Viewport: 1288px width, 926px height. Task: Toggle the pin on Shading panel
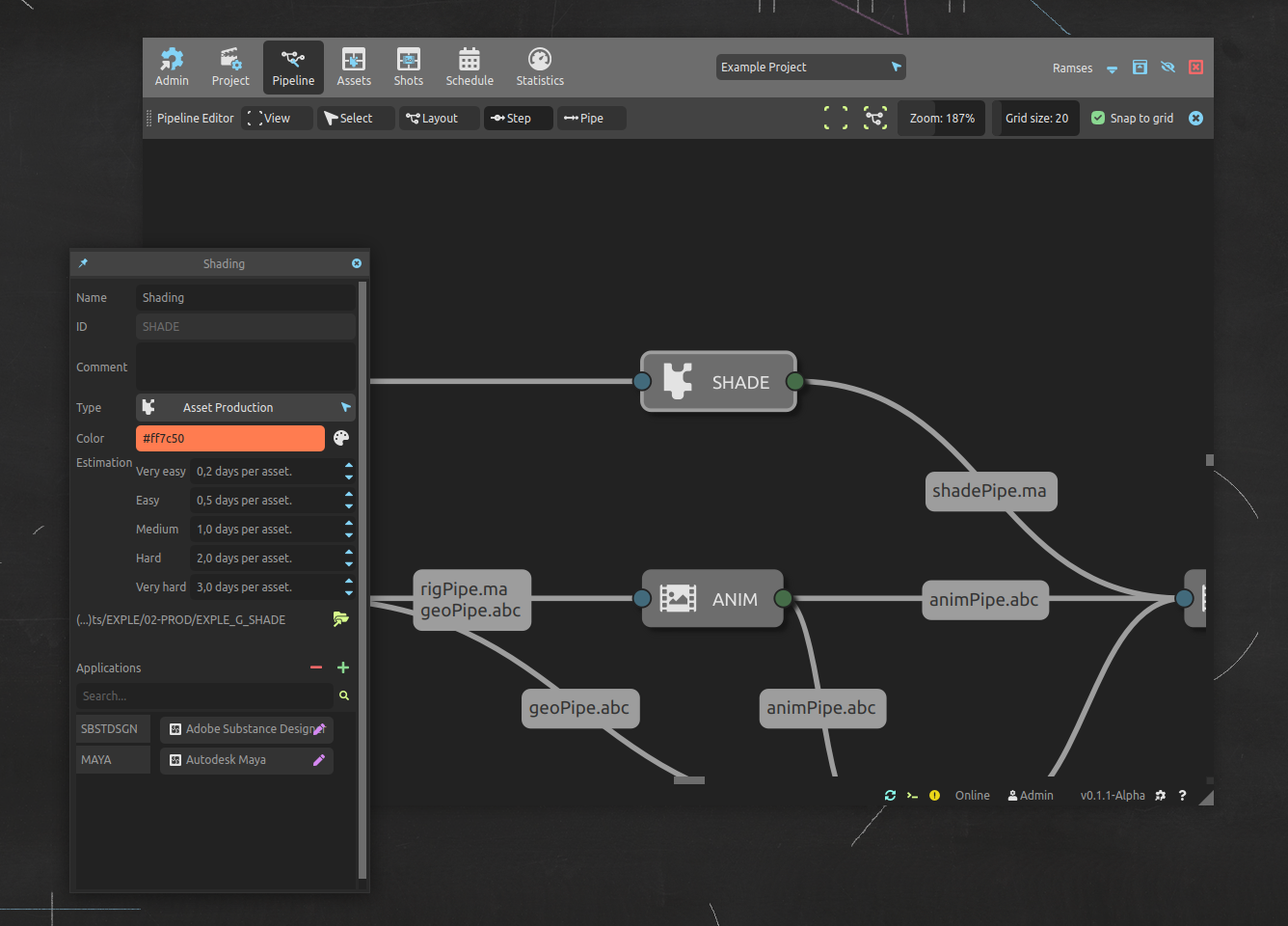pos(83,263)
